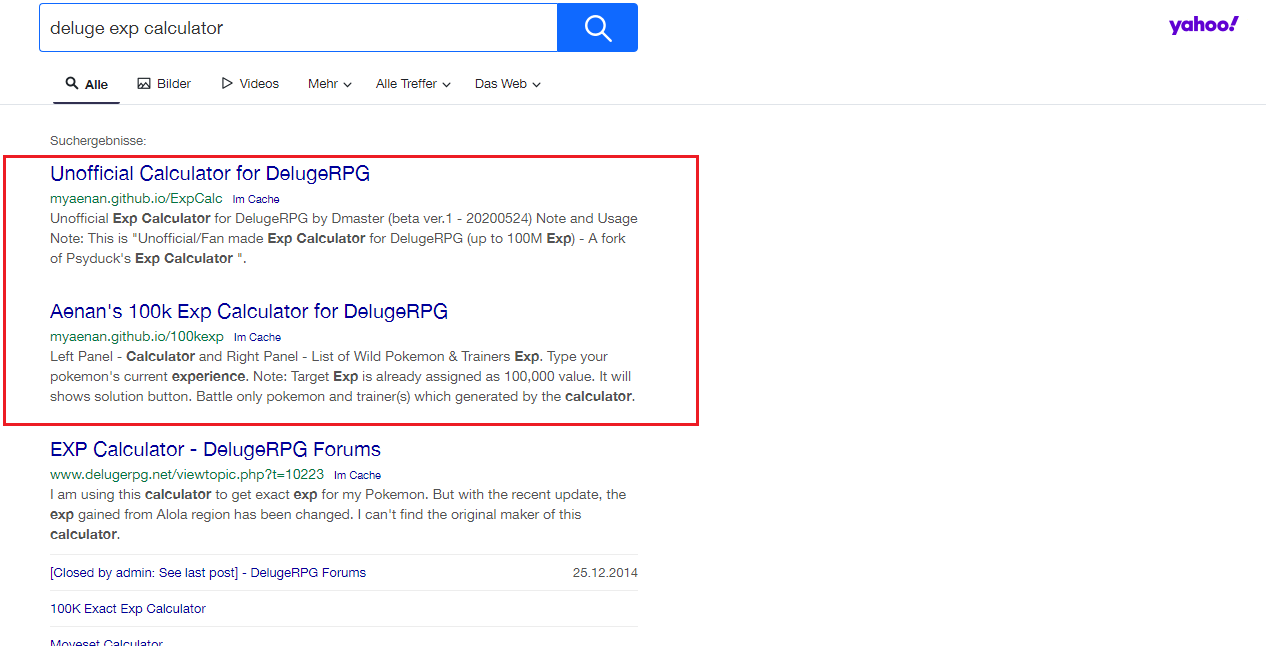Visit the myaenan.github.io/100kexp URL

(137, 336)
